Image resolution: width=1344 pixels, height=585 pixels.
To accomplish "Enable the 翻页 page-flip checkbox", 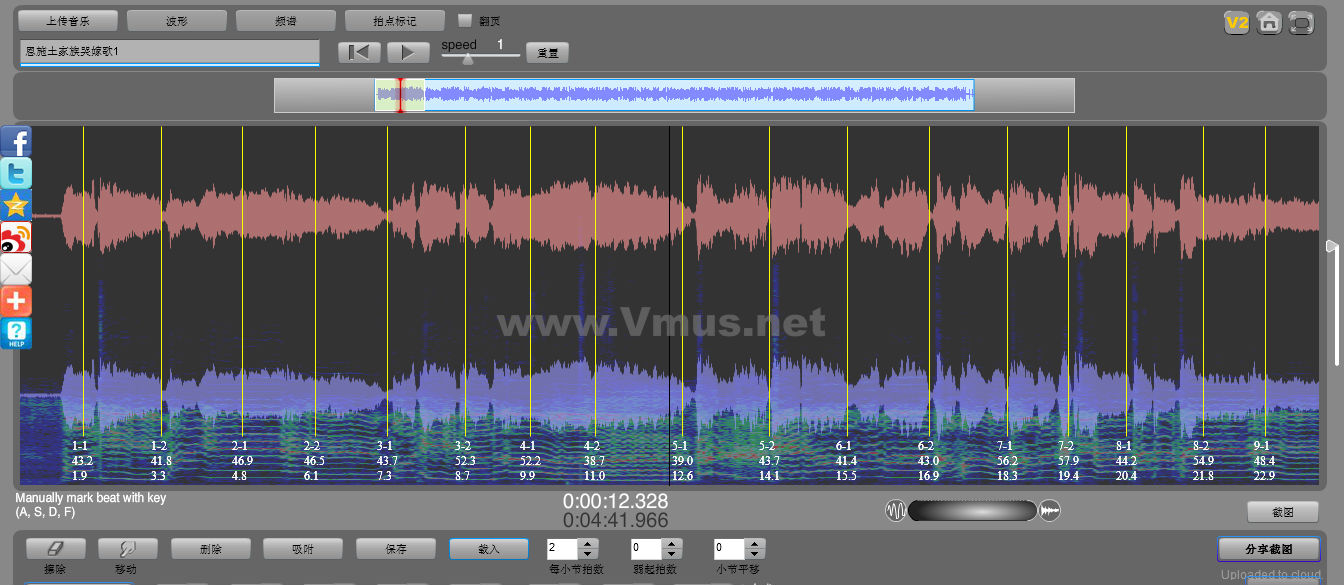I will coord(464,20).
